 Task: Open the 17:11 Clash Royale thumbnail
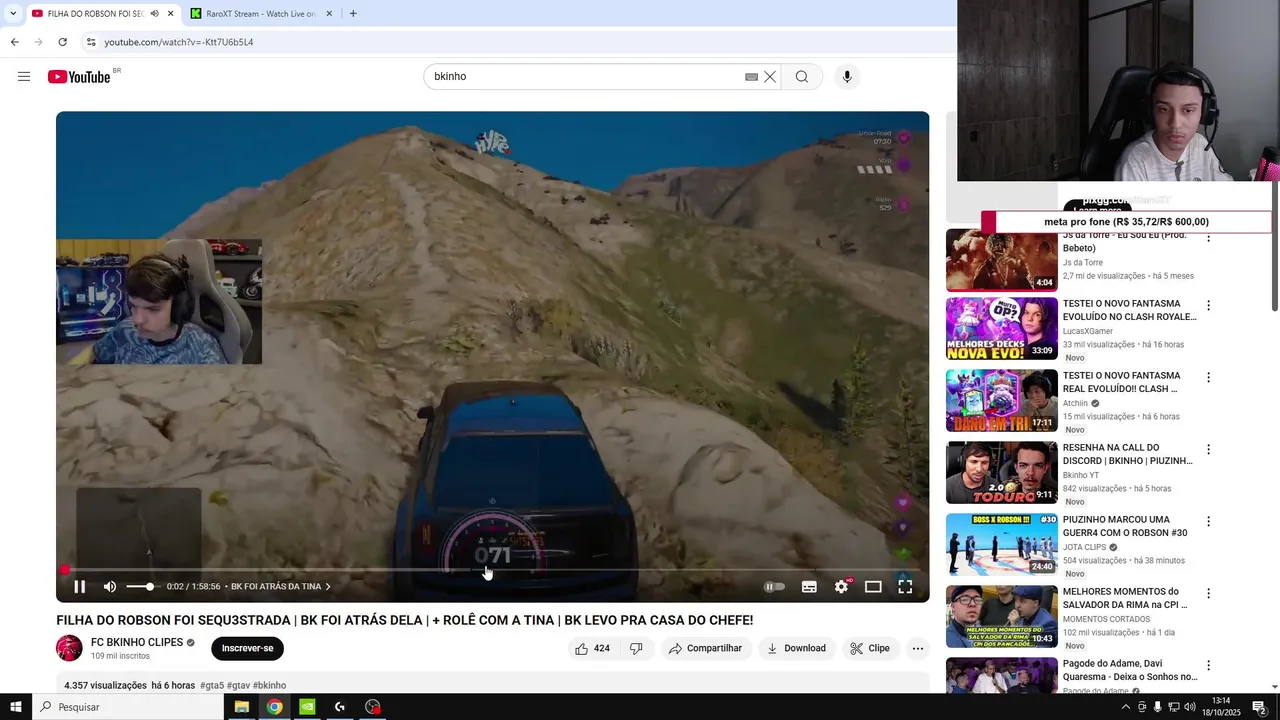(1002, 400)
